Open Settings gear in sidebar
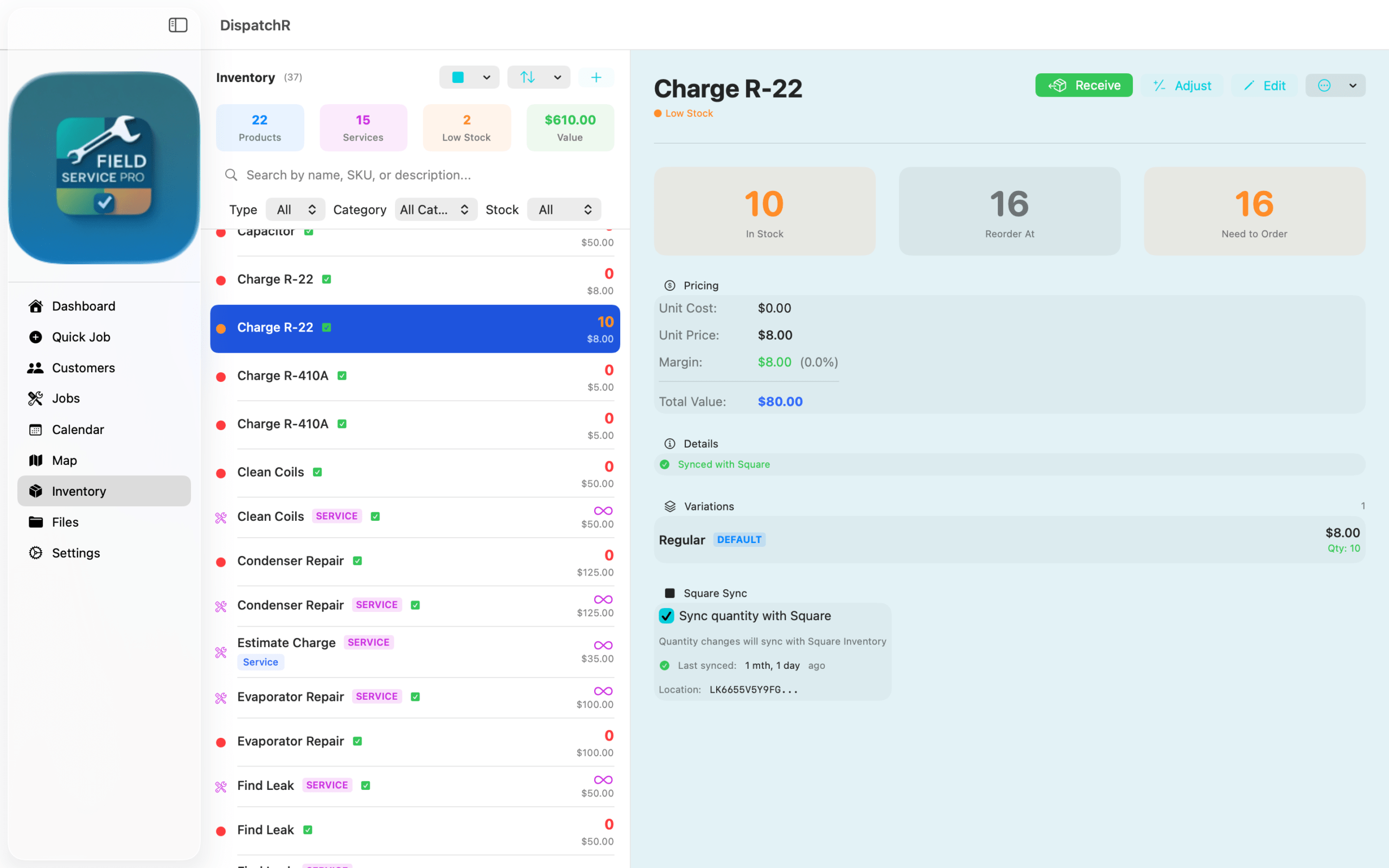Screen dimensions: 1389x868 tap(36, 553)
